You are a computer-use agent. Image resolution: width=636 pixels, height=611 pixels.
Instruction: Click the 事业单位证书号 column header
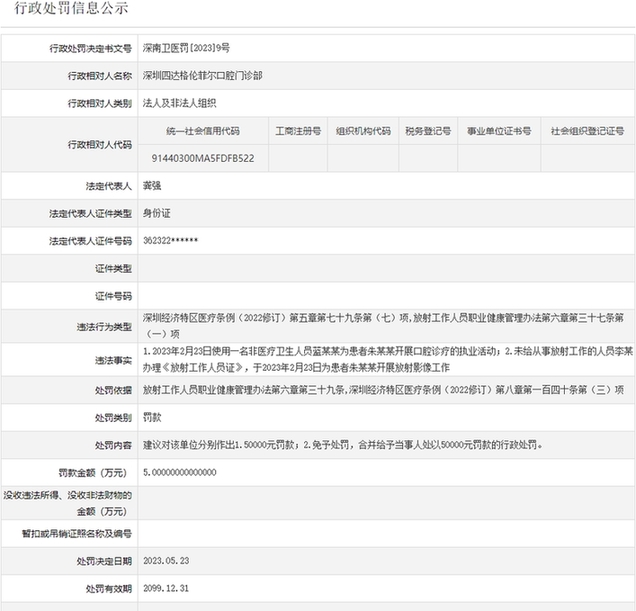pos(499,131)
